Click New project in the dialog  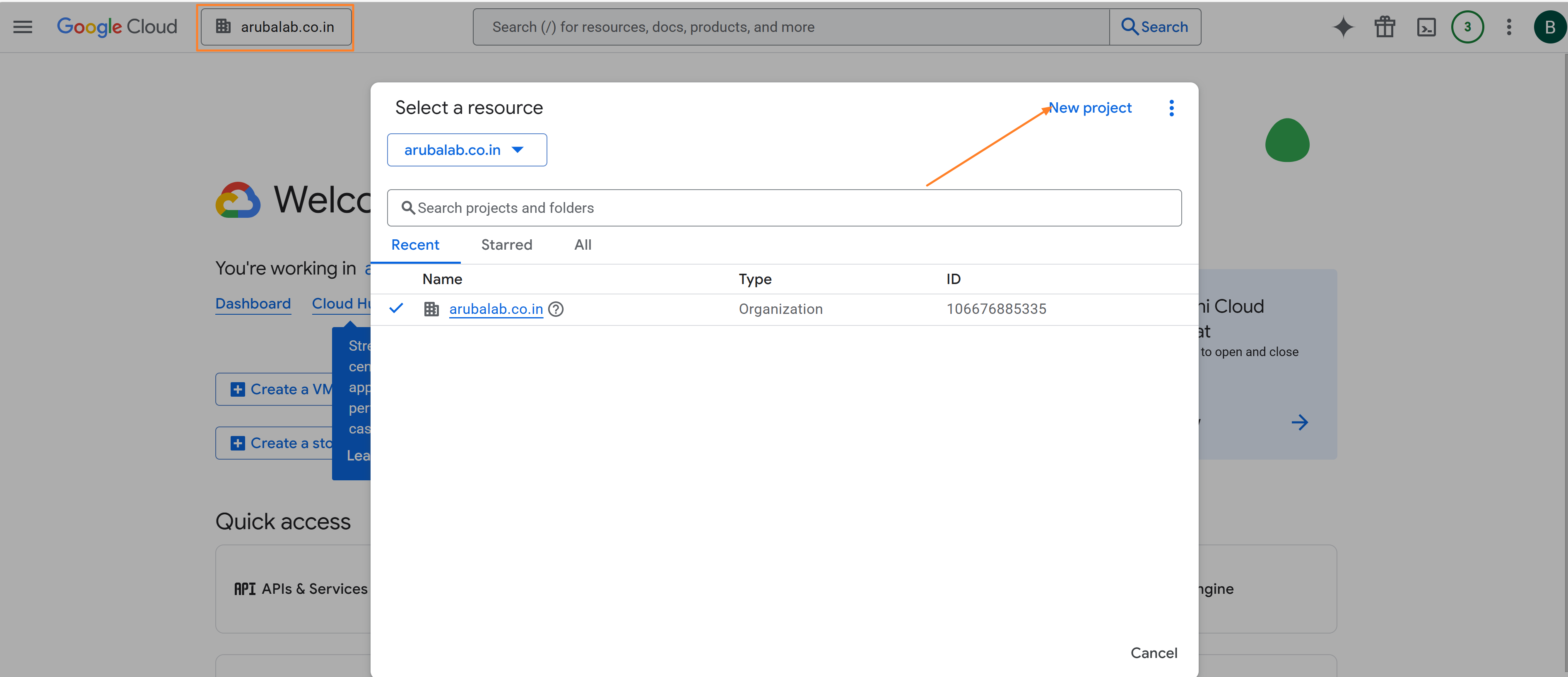(x=1089, y=108)
